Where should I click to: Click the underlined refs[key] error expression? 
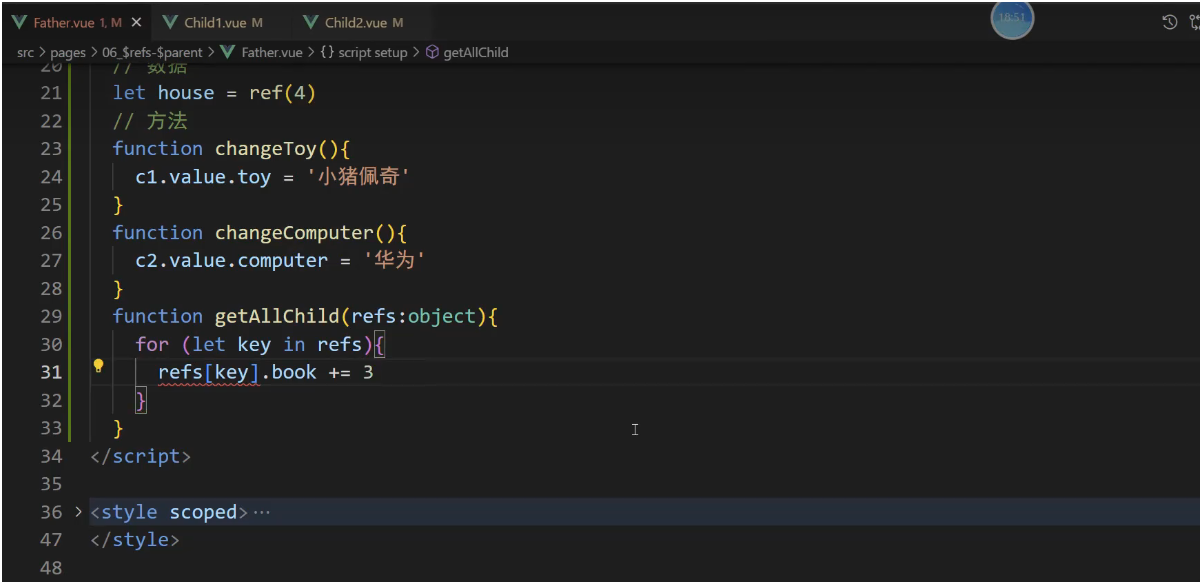(209, 373)
